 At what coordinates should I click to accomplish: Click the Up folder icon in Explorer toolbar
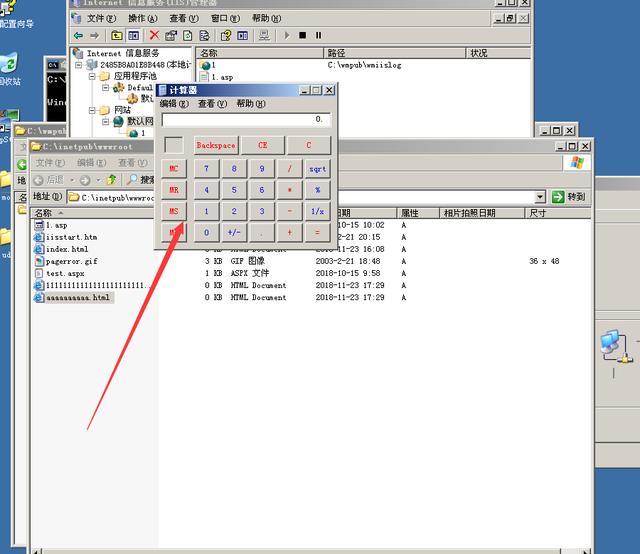[111, 180]
